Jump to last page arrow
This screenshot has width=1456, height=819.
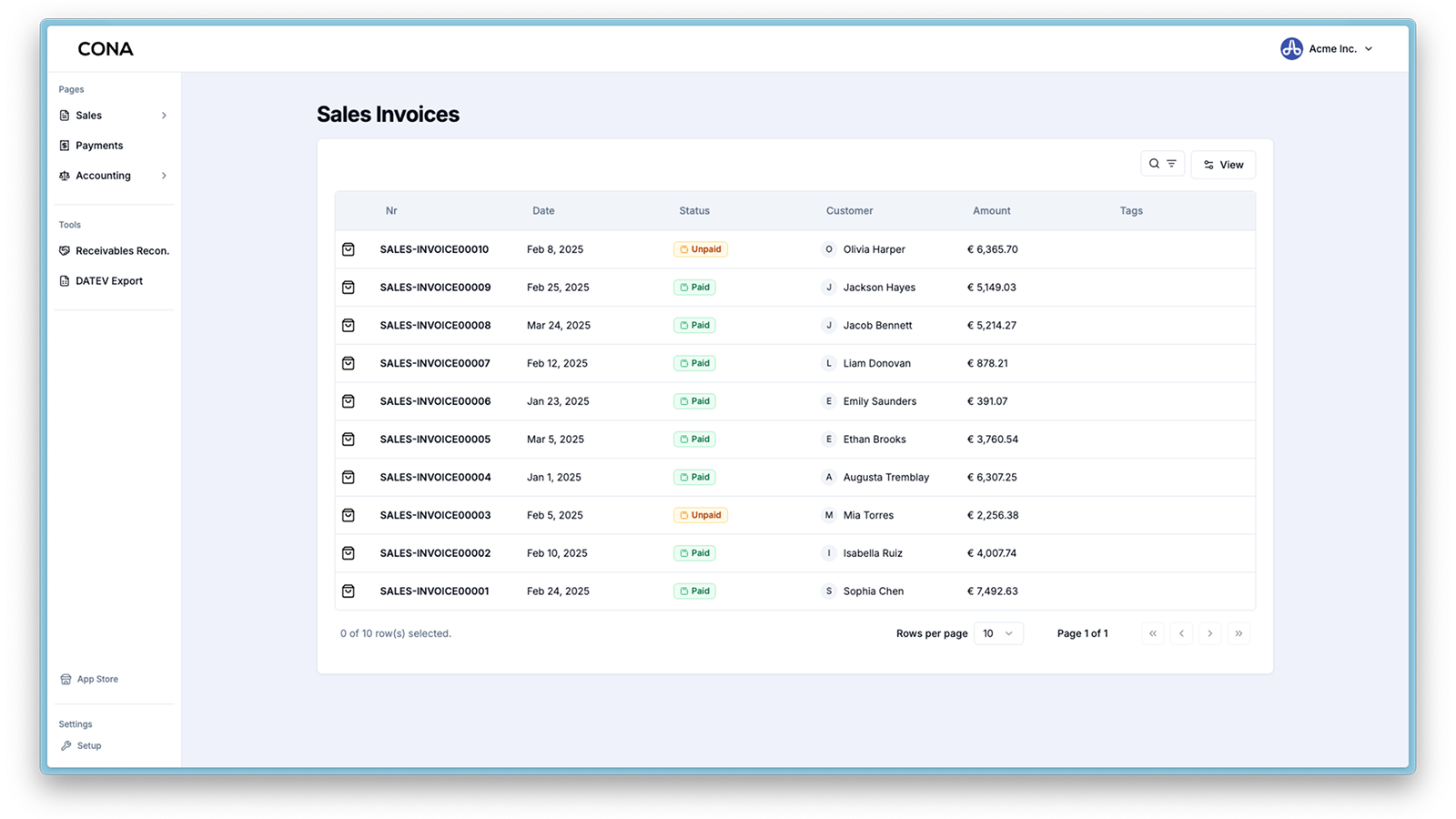1239,633
